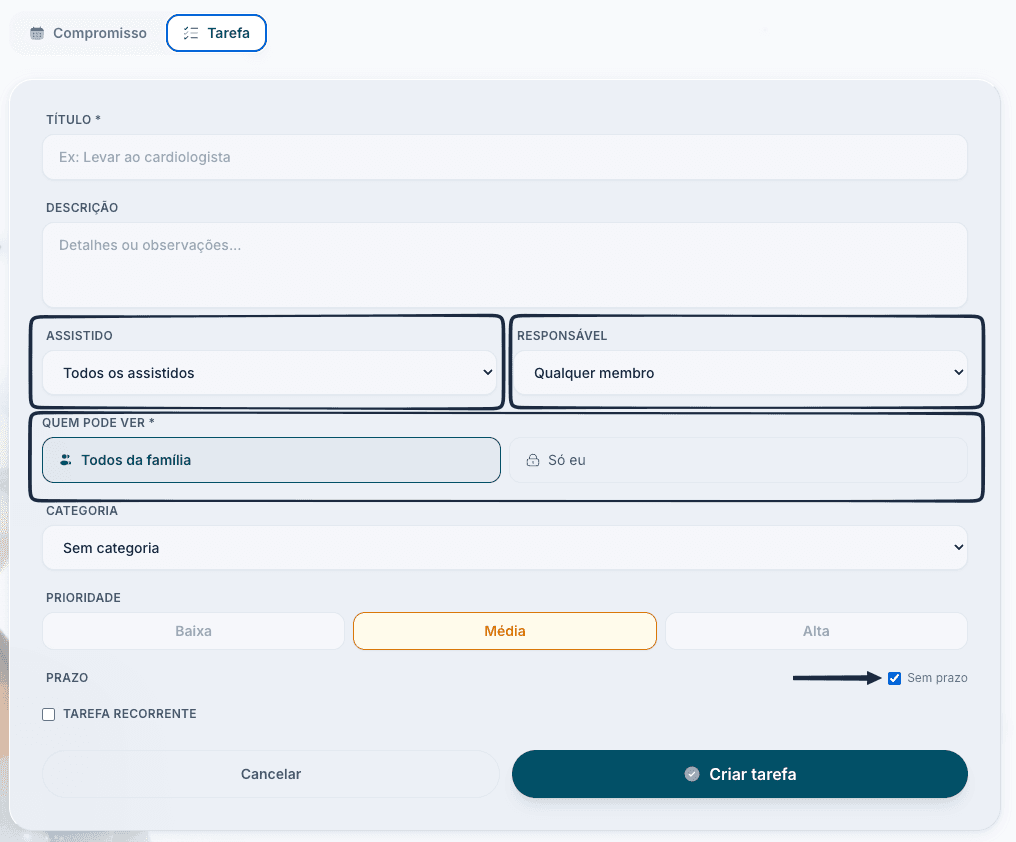Expand the Categoria dropdown

tap(505, 548)
